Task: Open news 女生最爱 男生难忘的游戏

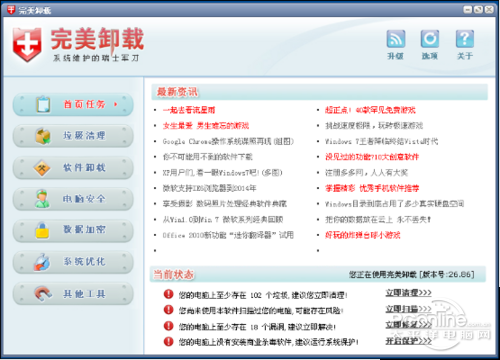Action: [x=206, y=126]
